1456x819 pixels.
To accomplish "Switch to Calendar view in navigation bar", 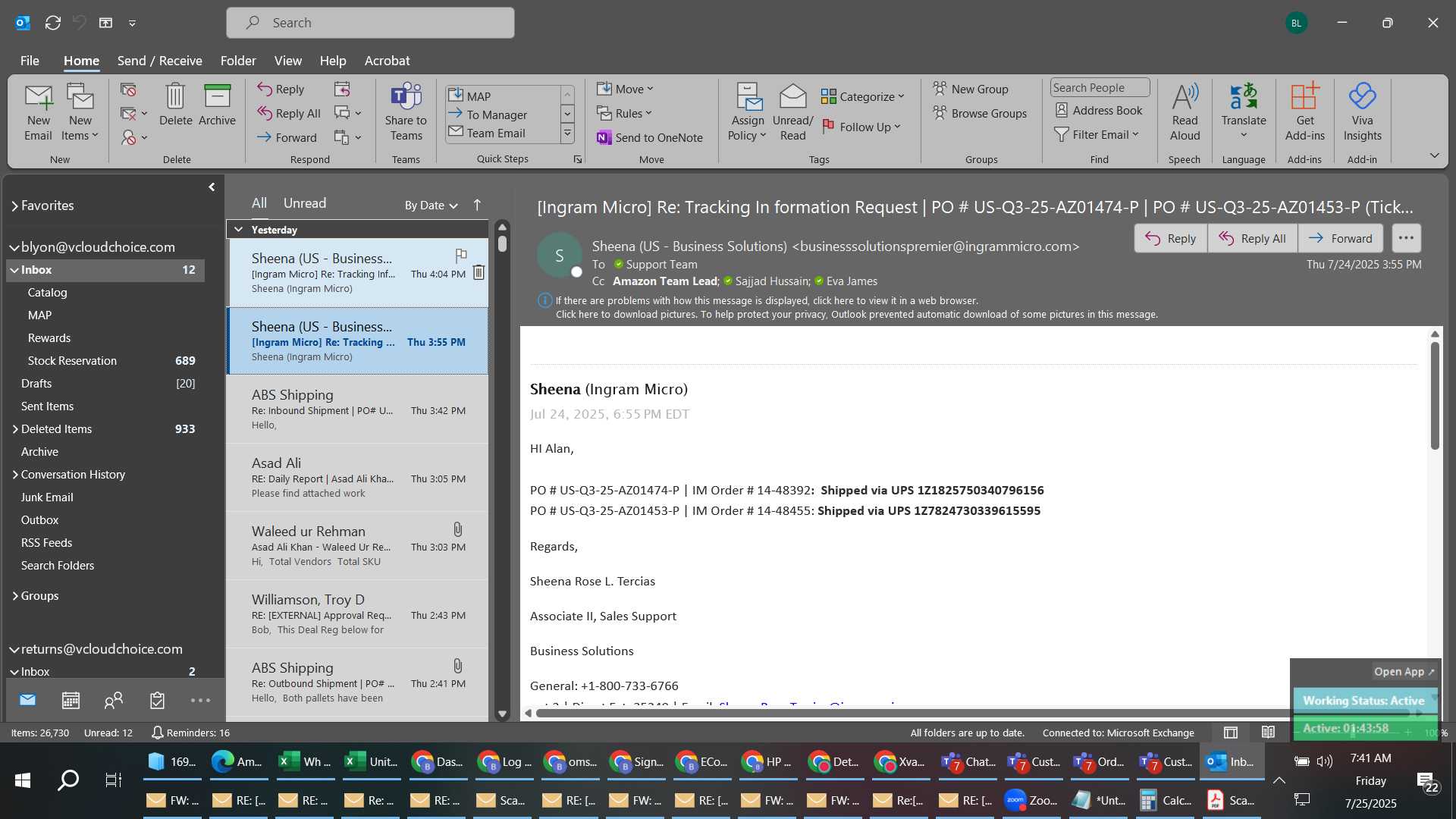I will click(x=71, y=701).
